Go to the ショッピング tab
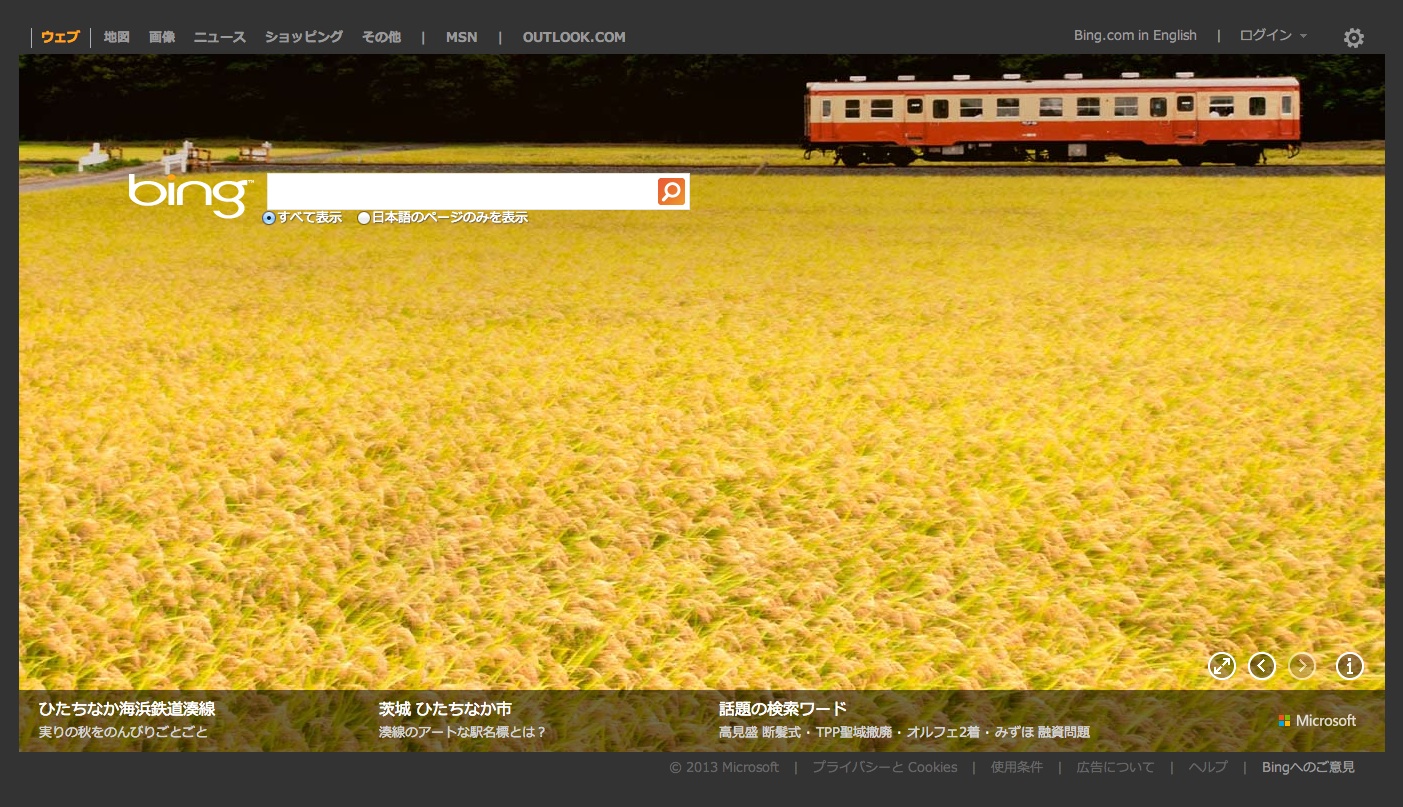This screenshot has height=807, width=1403. tap(304, 37)
